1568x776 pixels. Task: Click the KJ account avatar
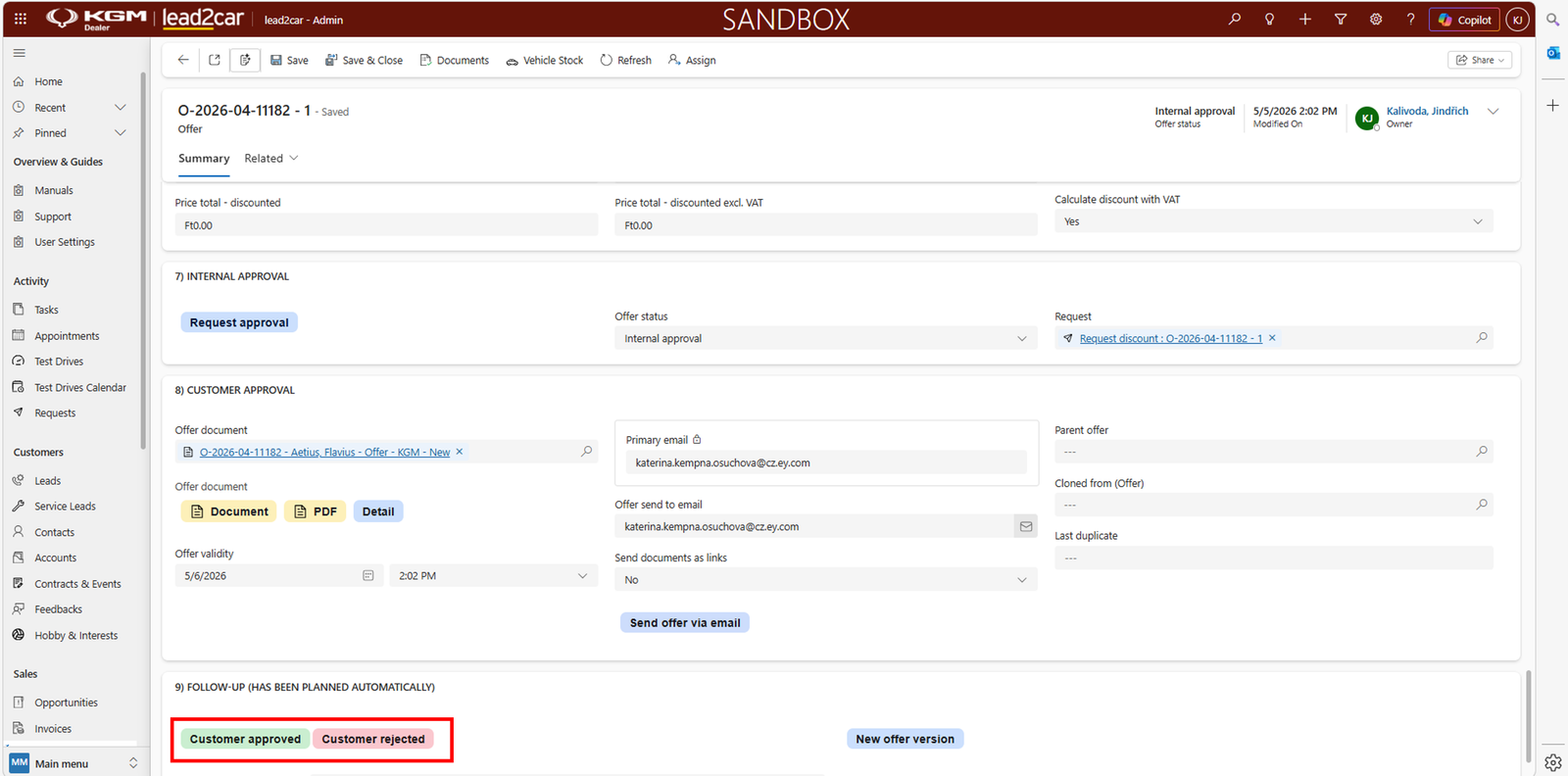tap(1517, 20)
